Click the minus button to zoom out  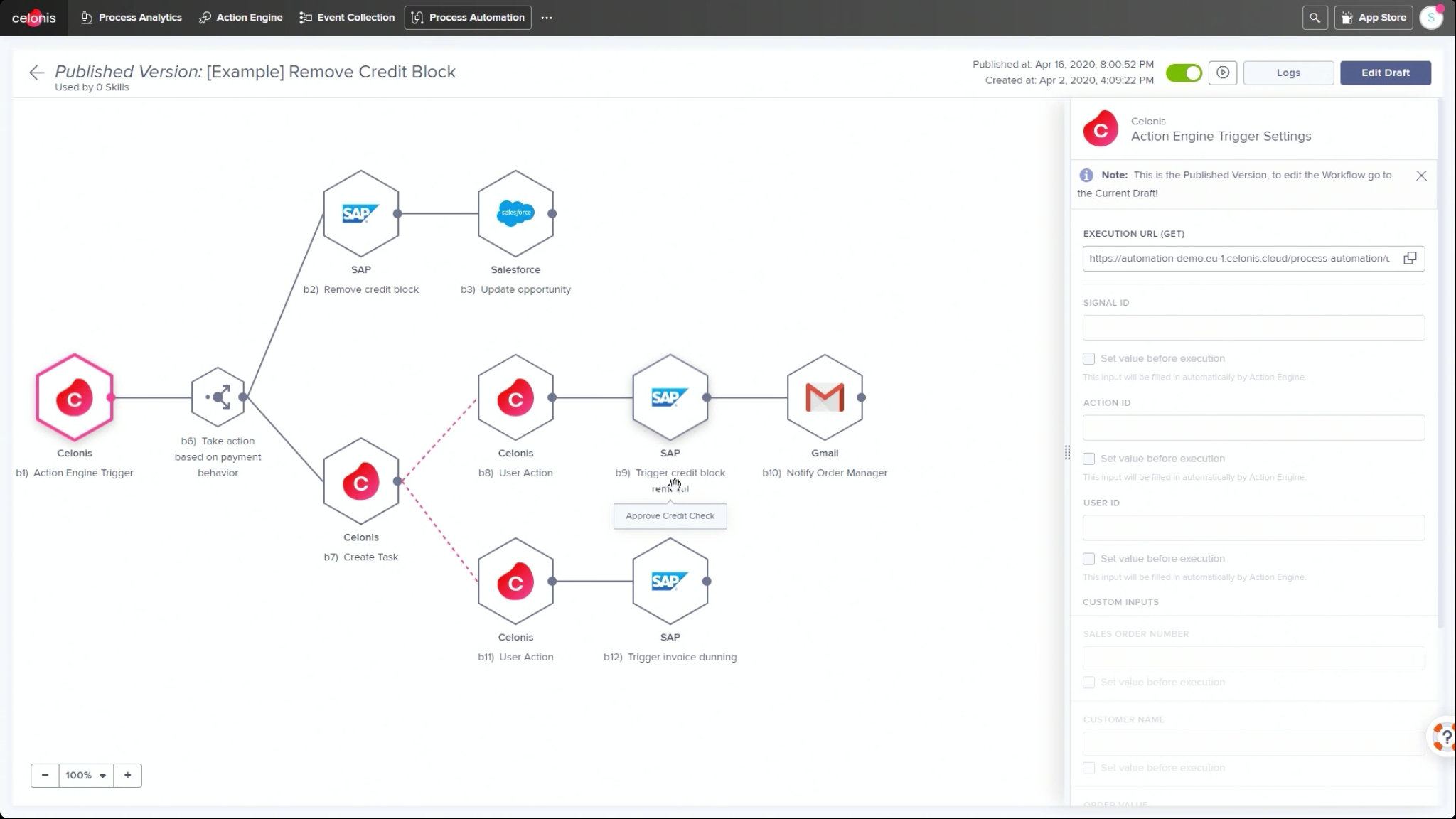pyautogui.click(x=45, y=775)
